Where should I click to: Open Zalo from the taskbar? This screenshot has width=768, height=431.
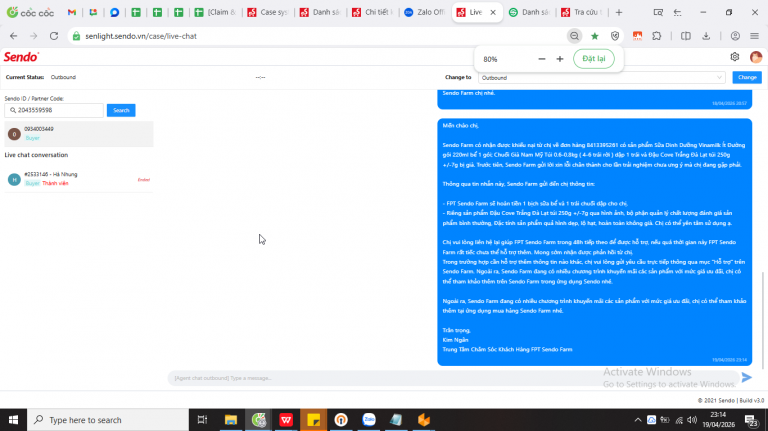pos(369,420)
